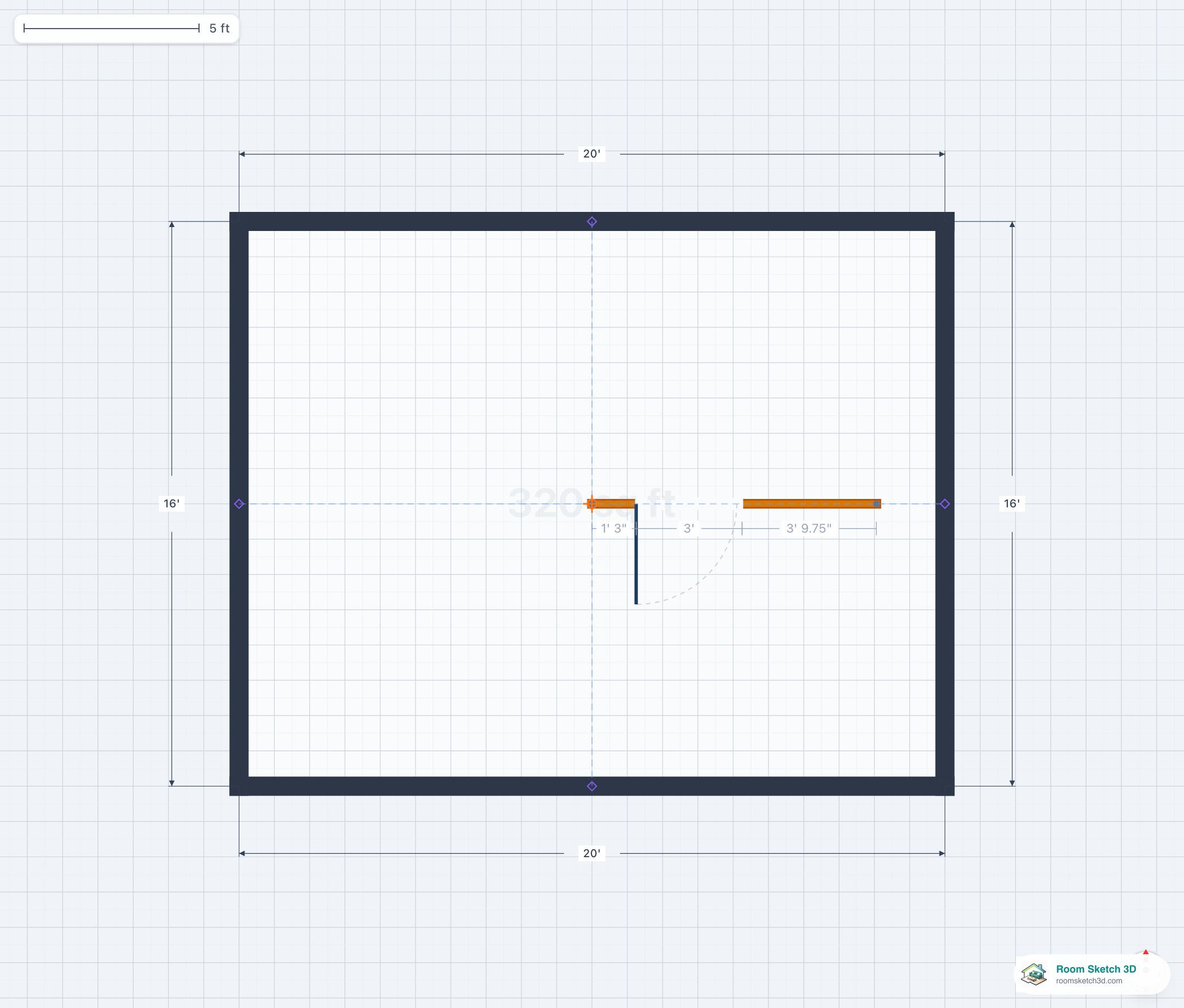Click the 3' door width dimension
Image resolution: width=1184 pixels, height=1008 pixels.
(689, 529)
